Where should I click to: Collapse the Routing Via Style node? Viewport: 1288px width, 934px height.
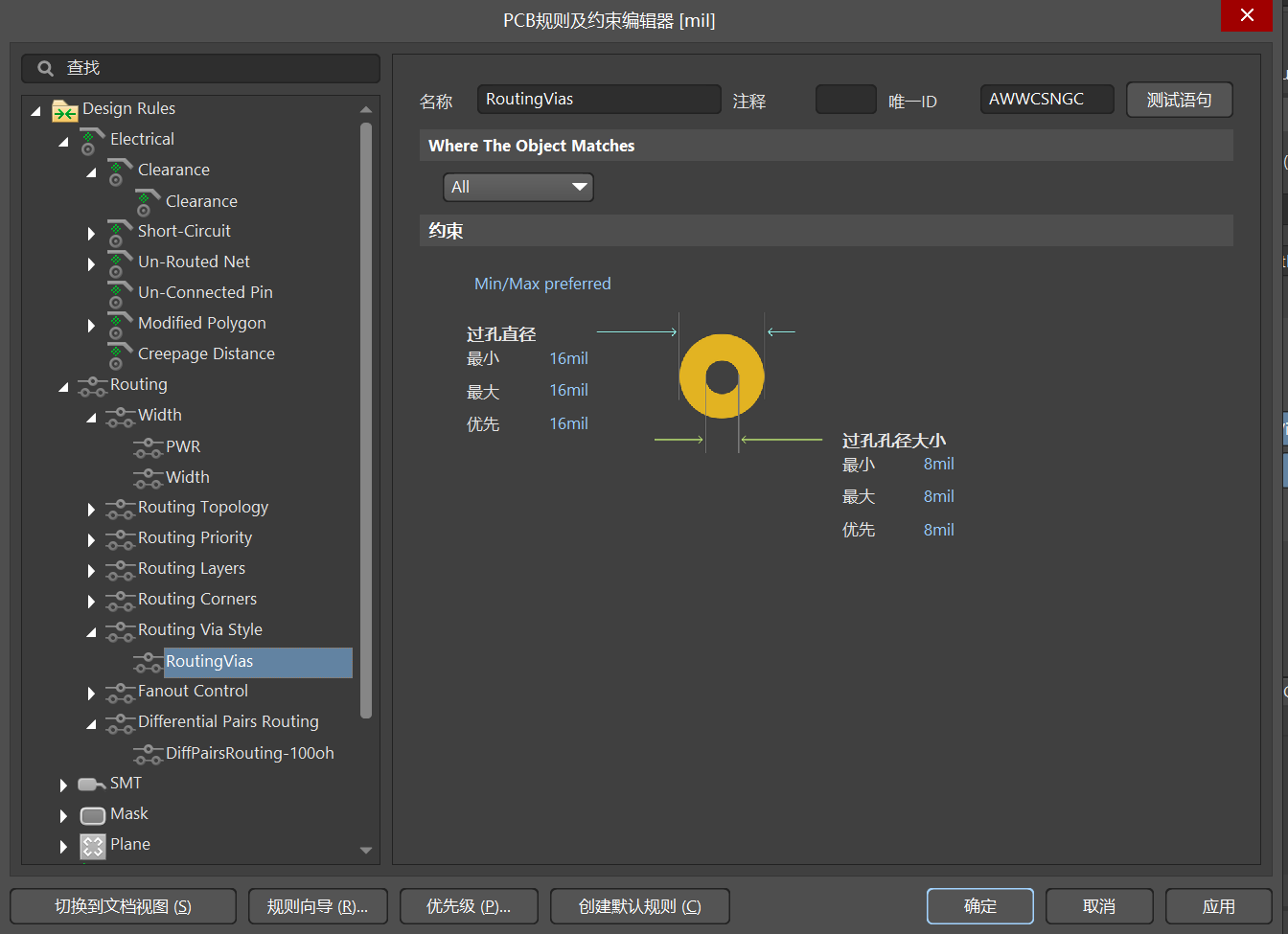(x=91, y=632)
